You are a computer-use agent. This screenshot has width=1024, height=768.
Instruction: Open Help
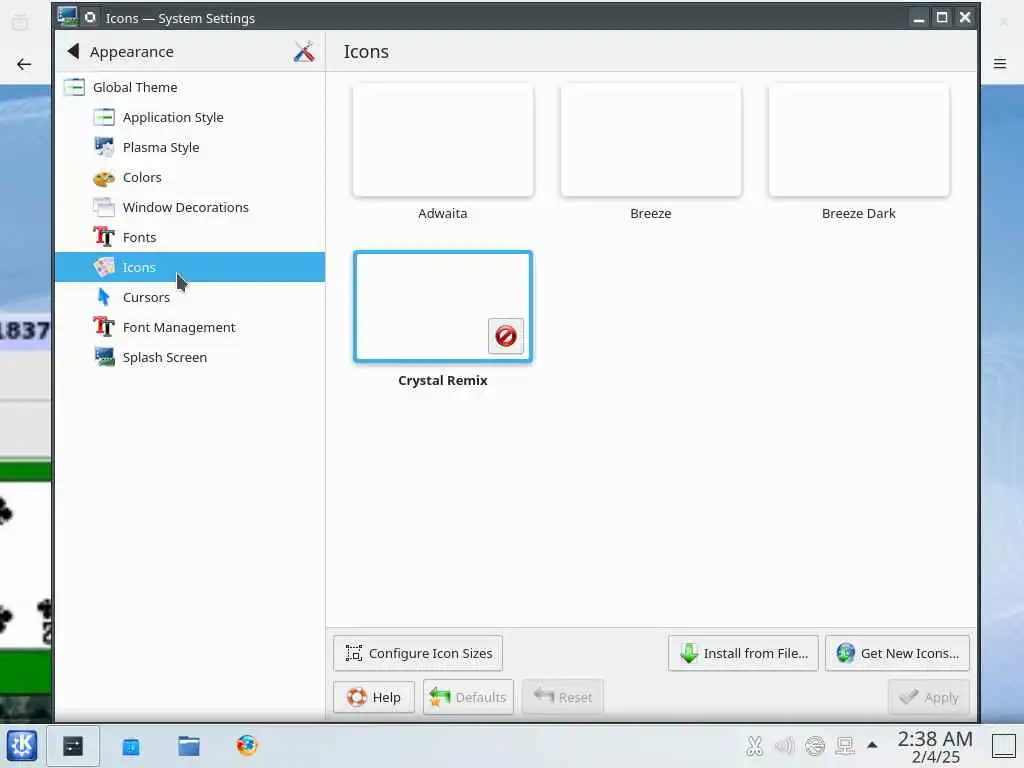click(x=374, y=697)
